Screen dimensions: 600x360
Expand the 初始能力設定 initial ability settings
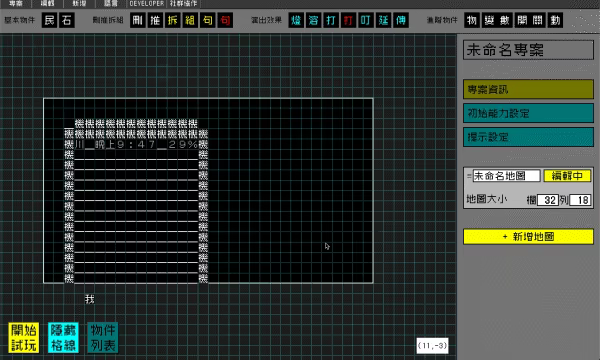[528, 113]
